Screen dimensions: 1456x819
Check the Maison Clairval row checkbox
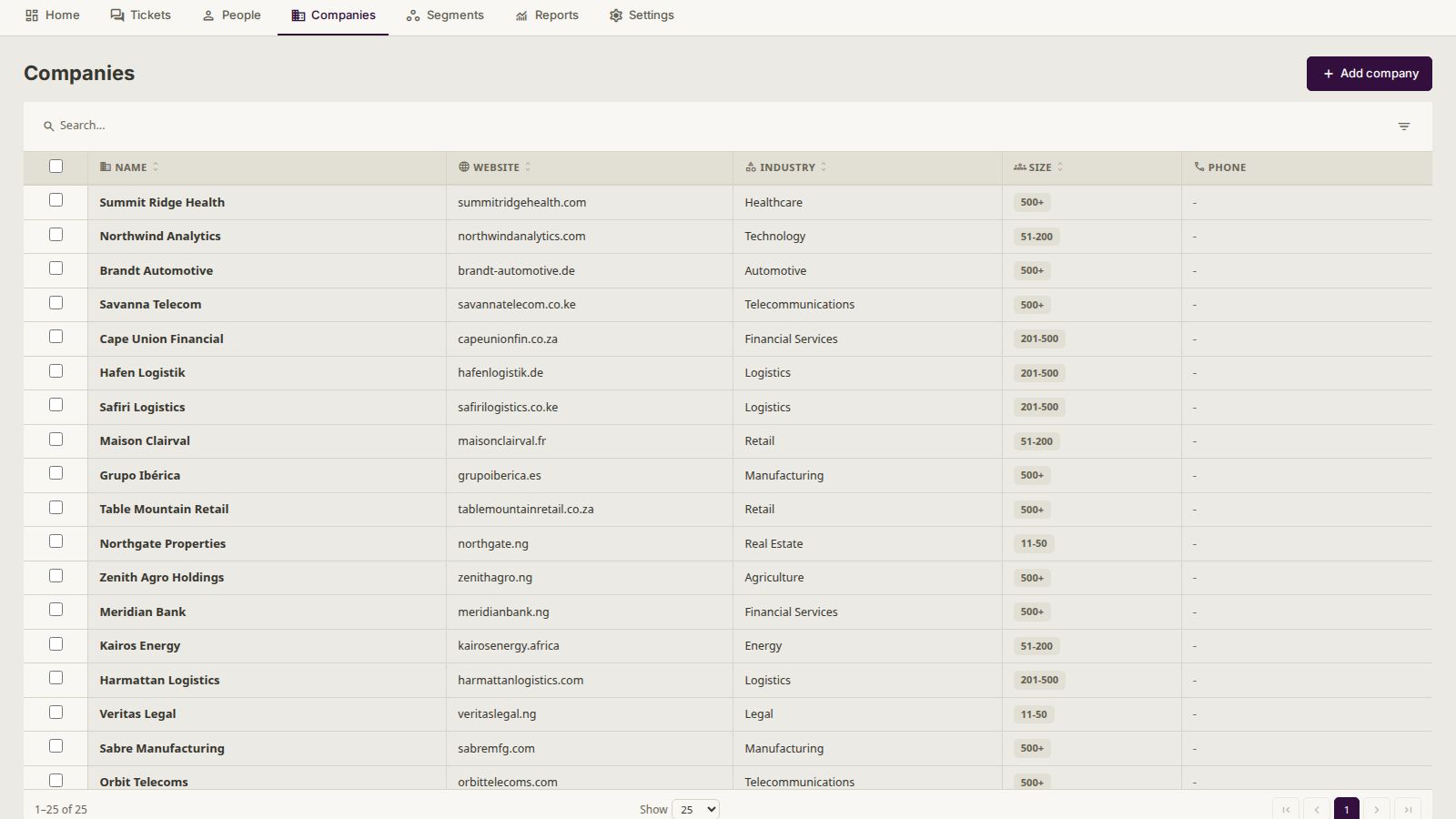(56, 440)
